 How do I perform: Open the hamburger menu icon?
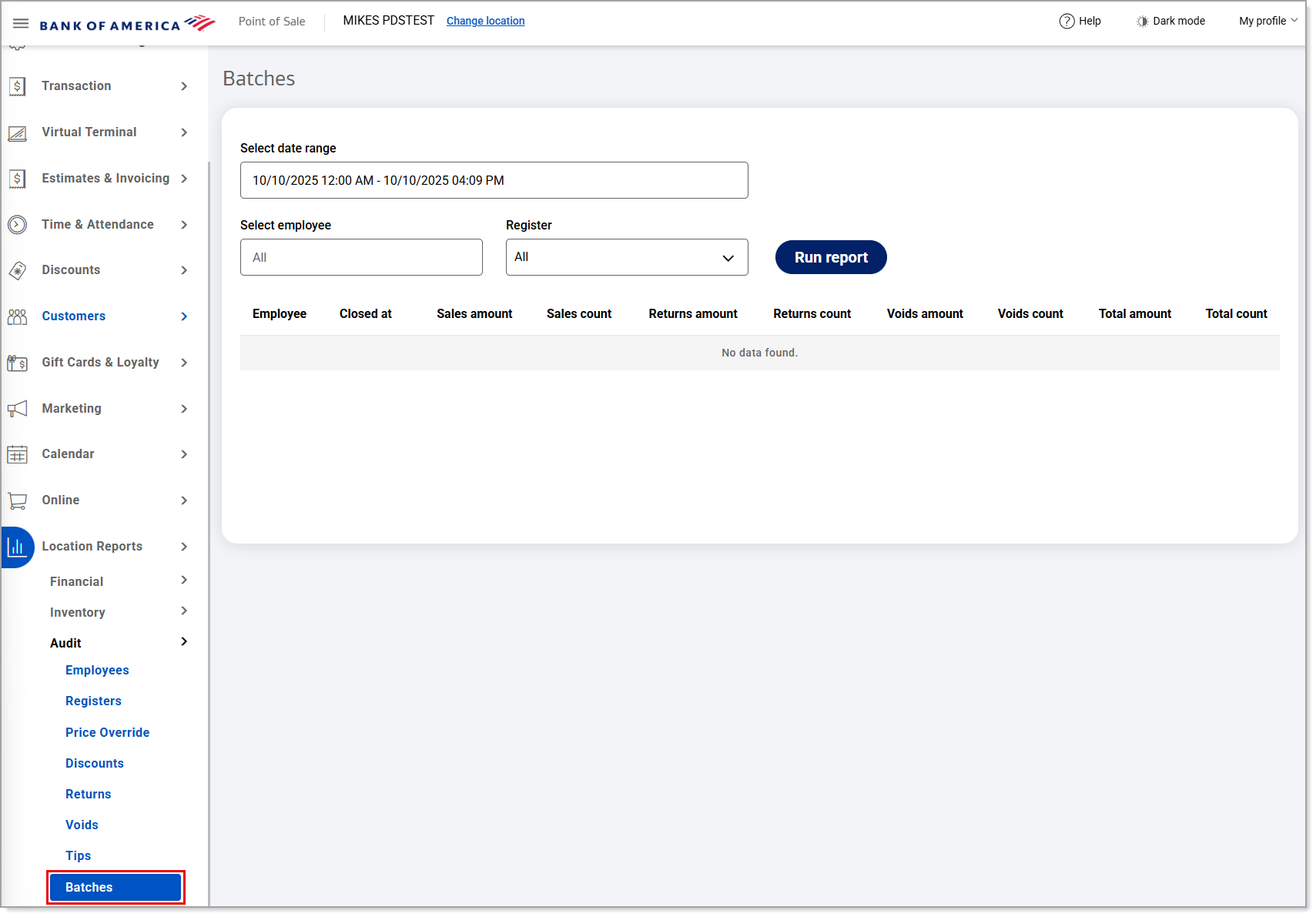point(21,23)
